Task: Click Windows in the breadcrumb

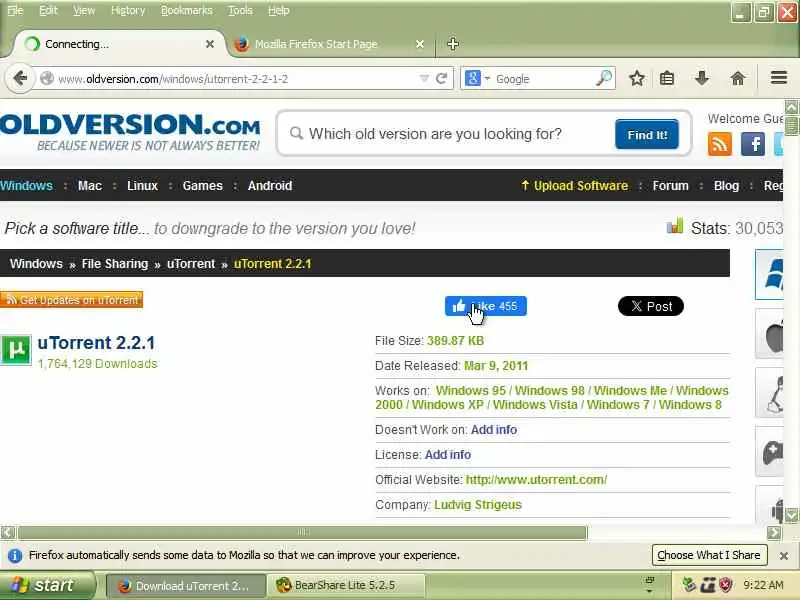Action: tap(36, 264)
